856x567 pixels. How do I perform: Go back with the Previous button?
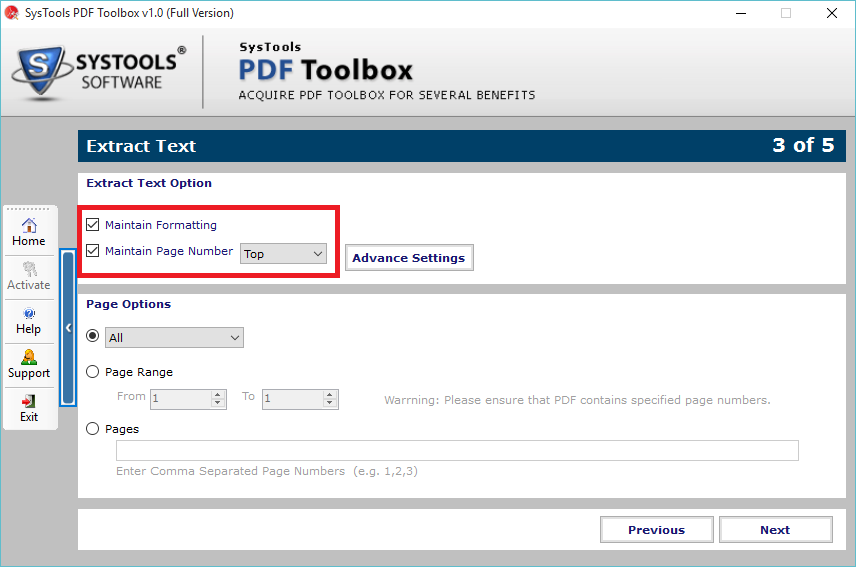[x=657, y=529]
